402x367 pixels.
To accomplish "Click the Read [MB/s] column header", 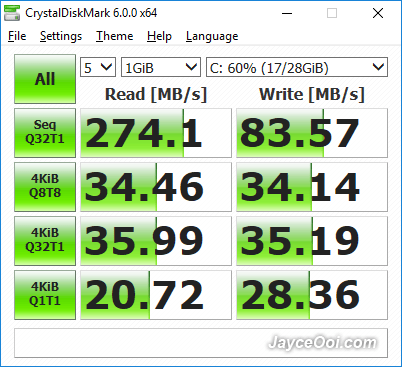I will 156,94.
